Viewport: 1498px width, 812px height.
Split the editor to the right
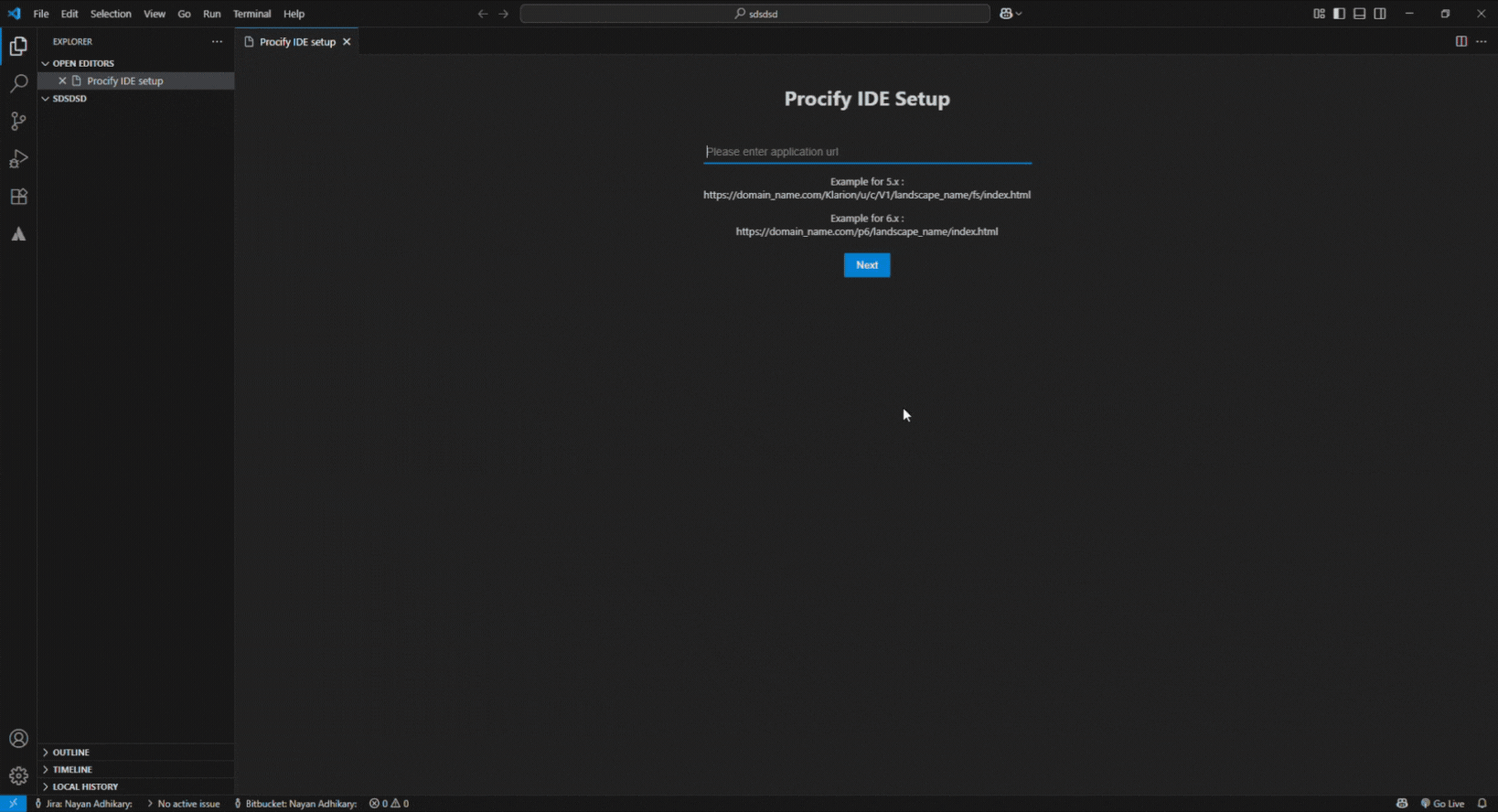[1461, 41]
